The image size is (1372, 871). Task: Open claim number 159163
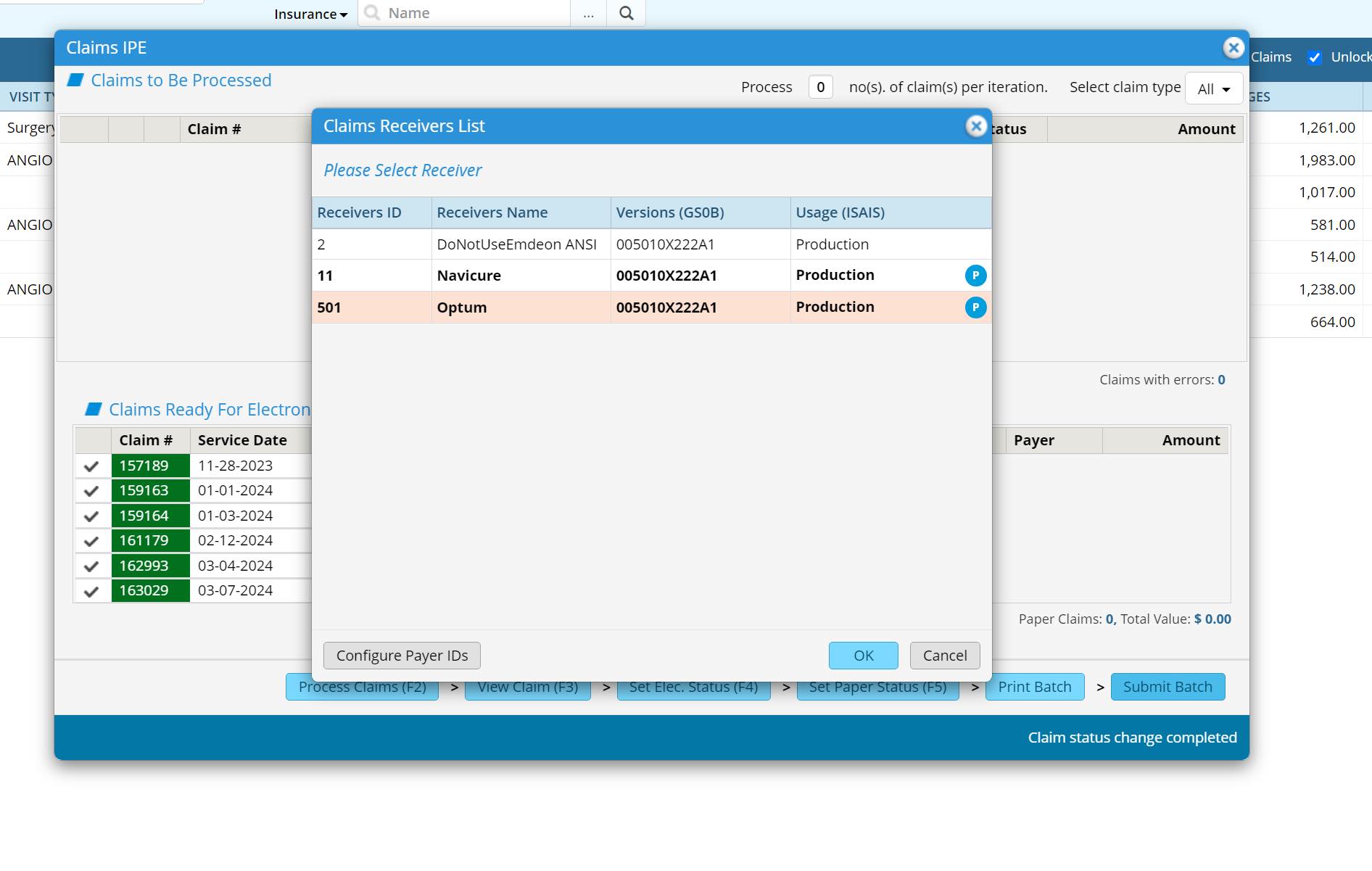click(x=151, y=491)
